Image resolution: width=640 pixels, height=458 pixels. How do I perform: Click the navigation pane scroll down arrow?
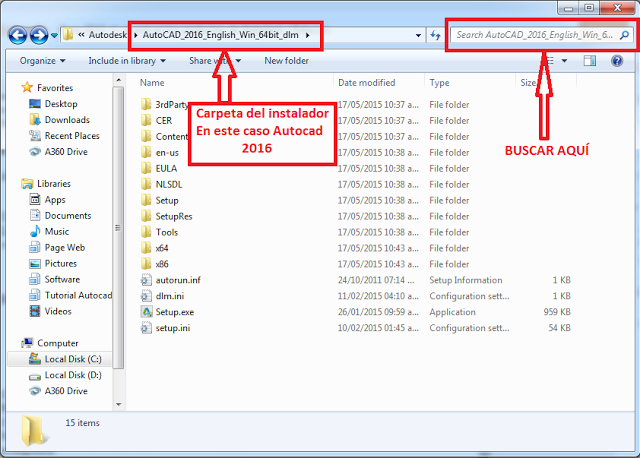(118, 405)
